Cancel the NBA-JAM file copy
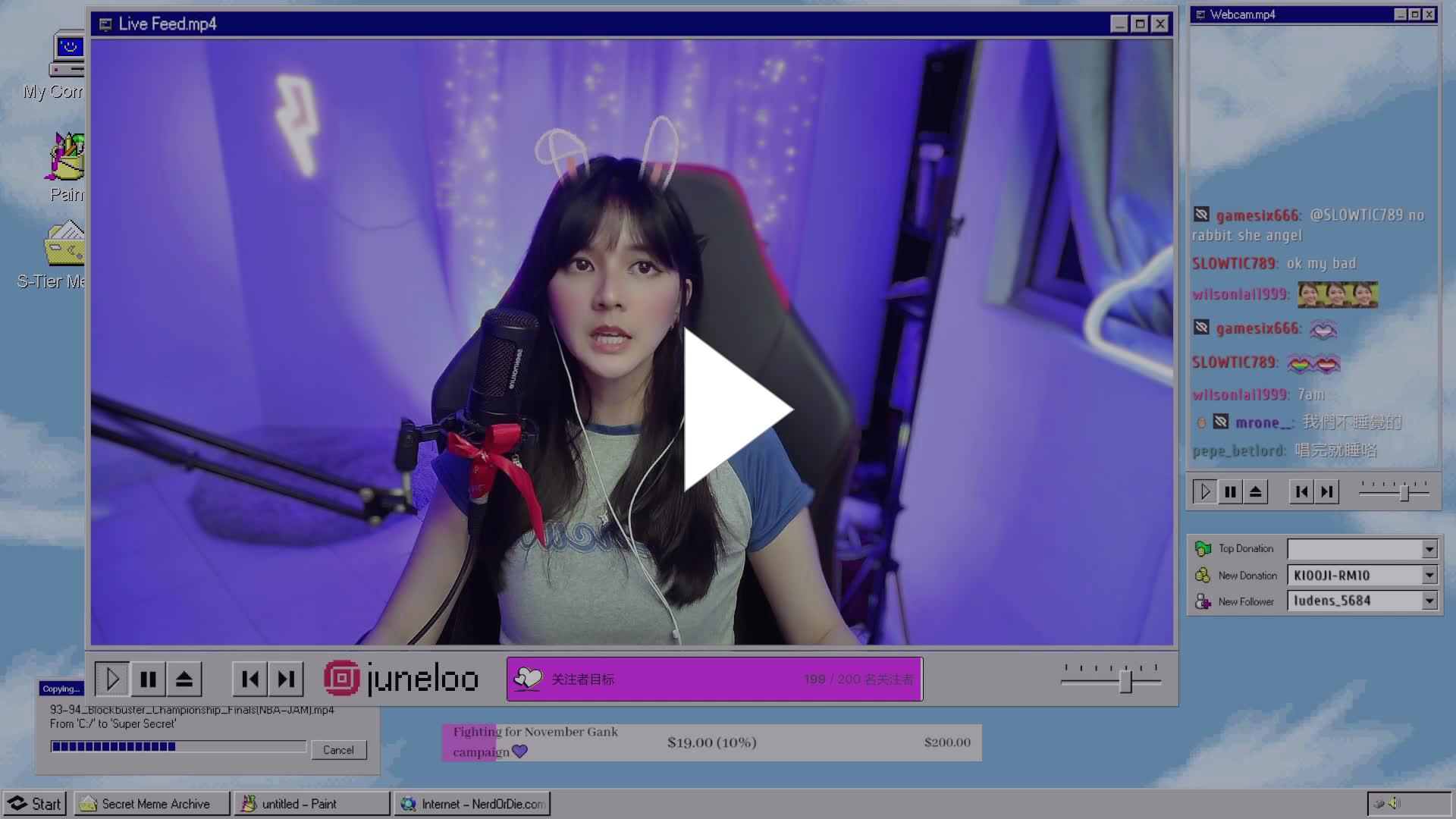This screenshot has width=1456, height=819. click(338, 749)
